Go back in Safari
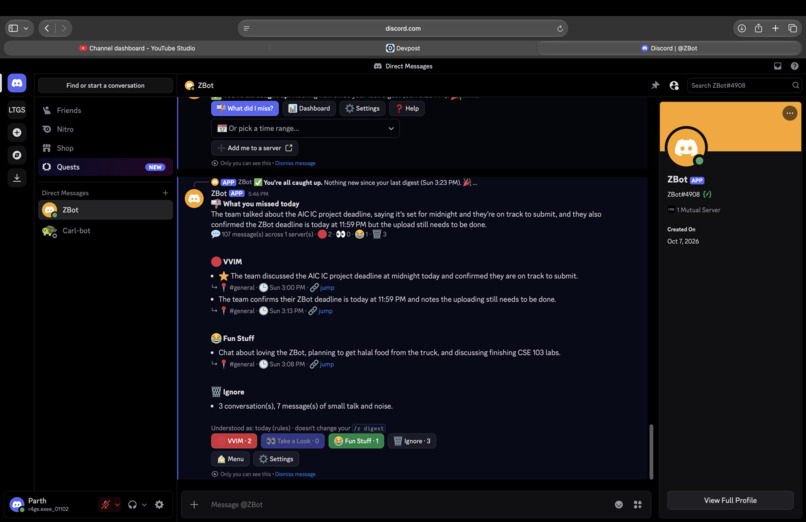 click(47, 28)
